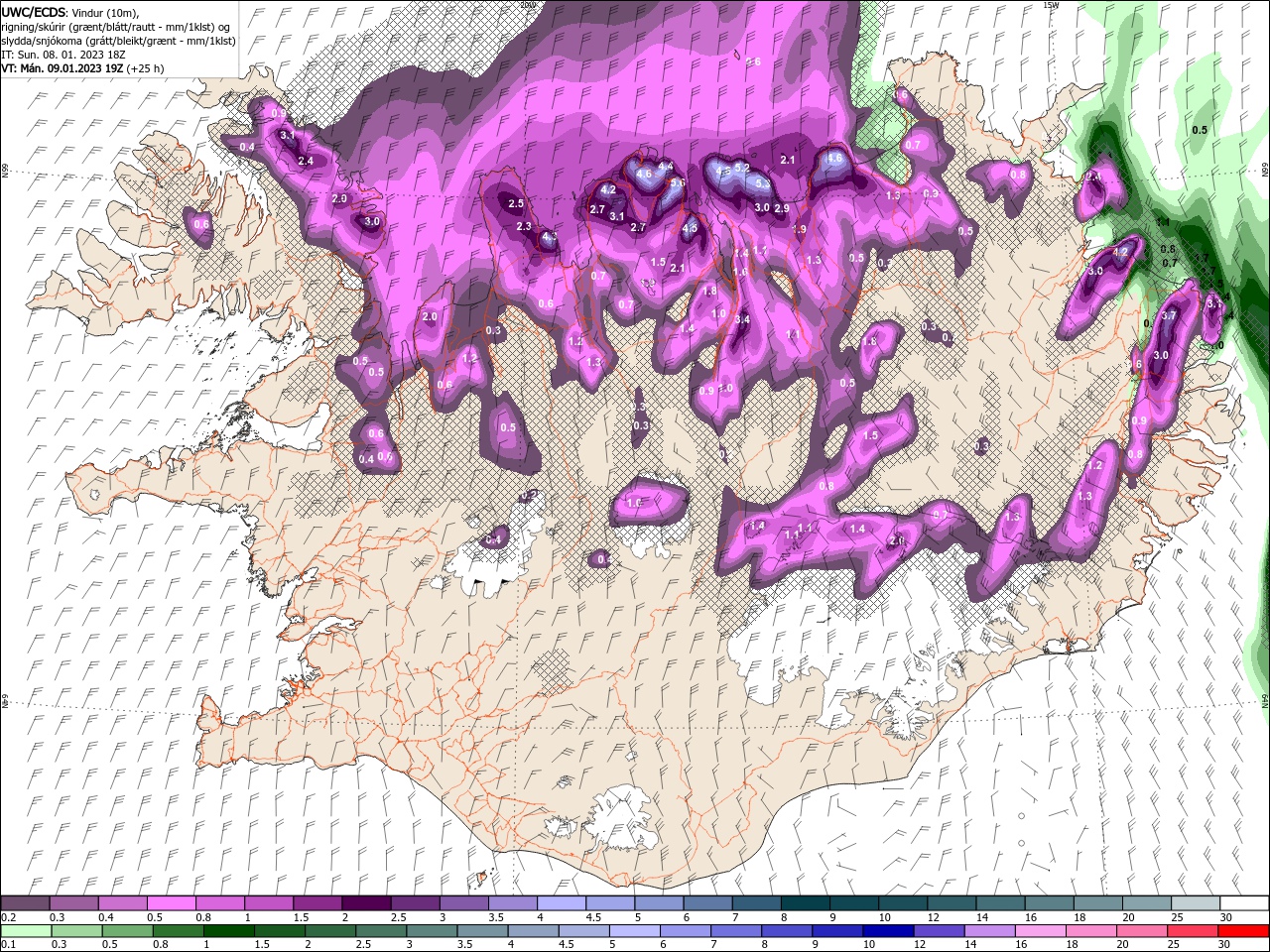Select the valid time 'VT: Mán. 09.01.2023 19Z'
This screenshot has width=1270, height=952.
click(x=63, y=68)
